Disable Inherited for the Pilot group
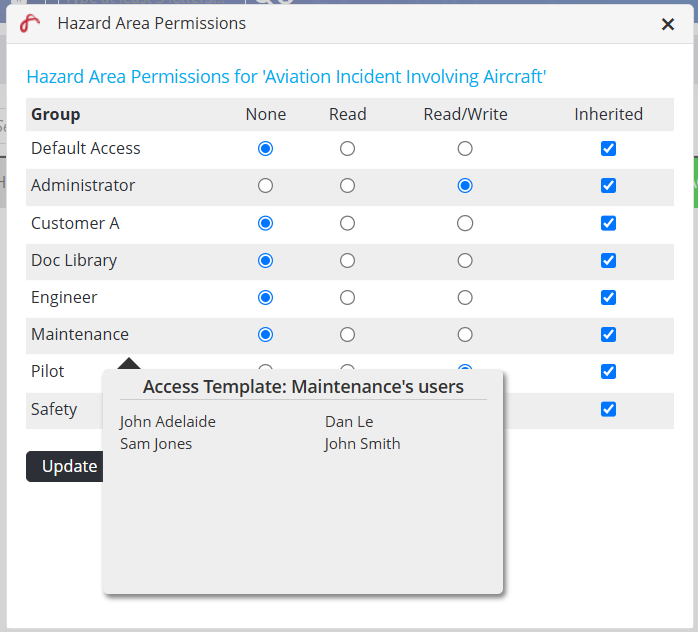 pyautogui.click(x=608, y=371)
